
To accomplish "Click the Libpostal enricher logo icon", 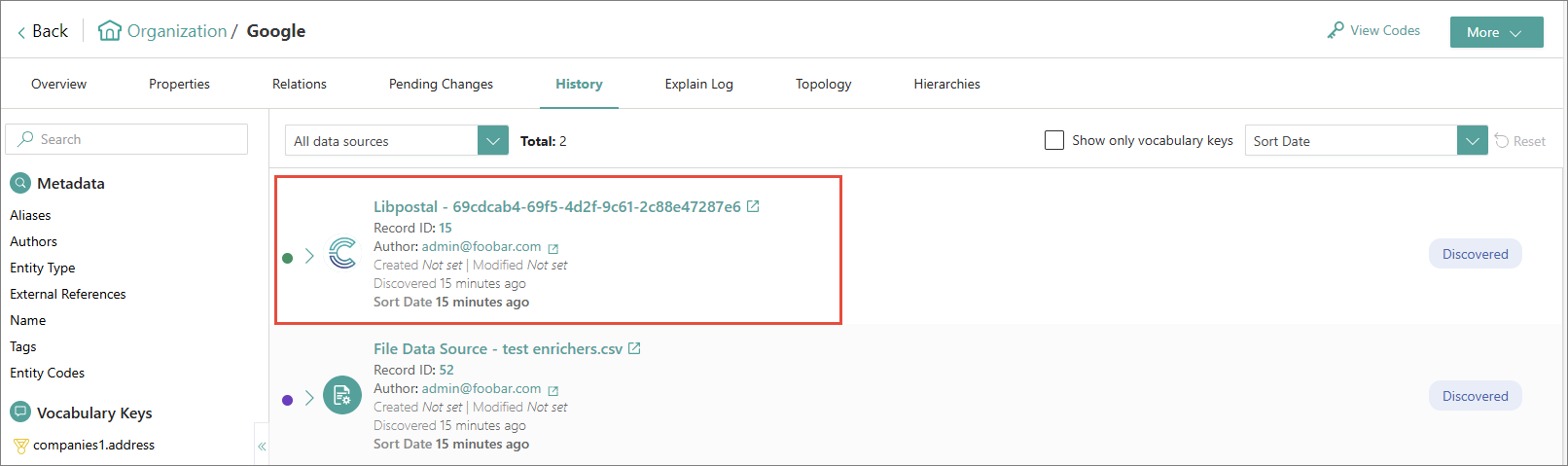I will (342, 254).
